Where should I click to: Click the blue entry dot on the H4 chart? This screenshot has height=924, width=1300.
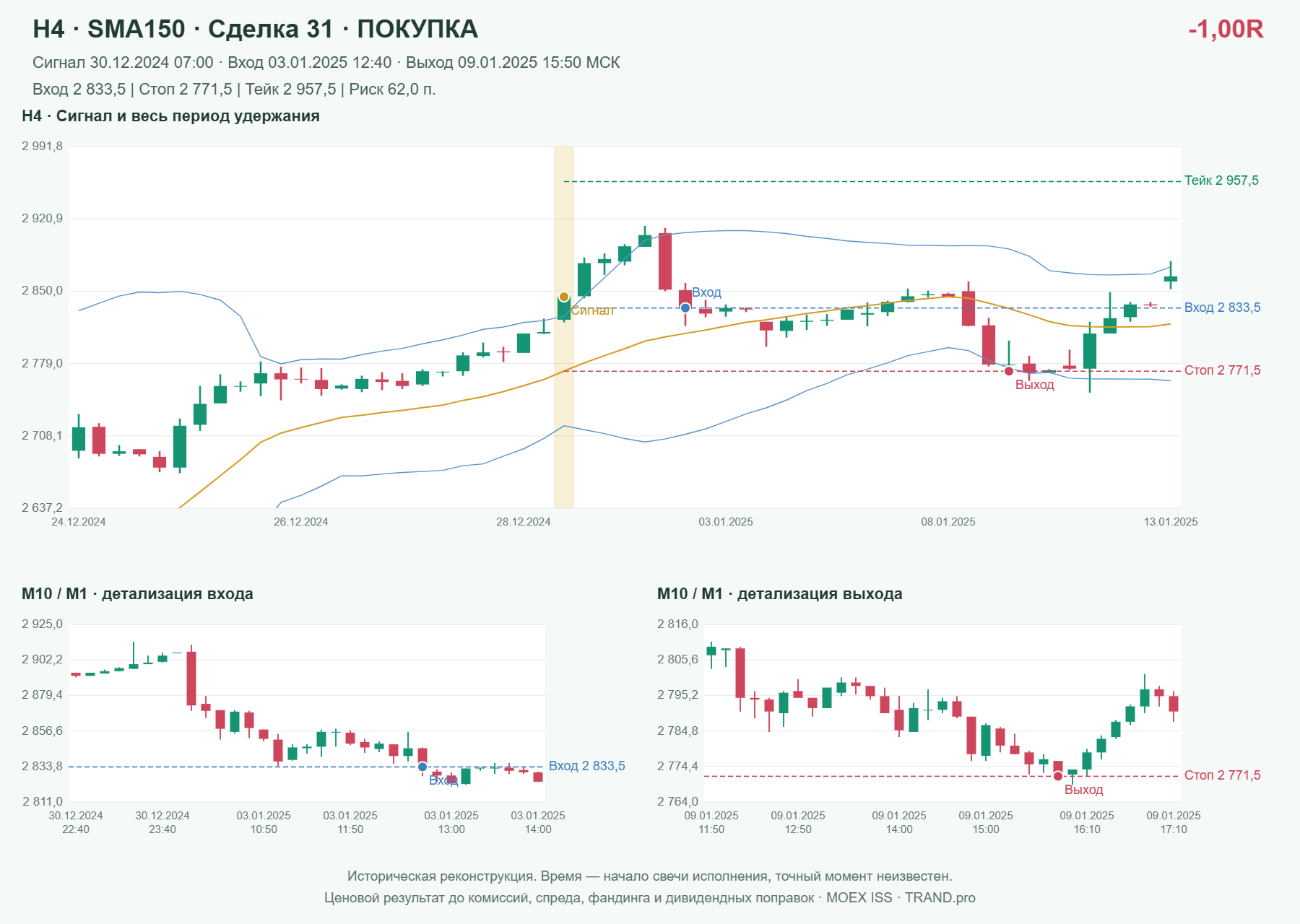click(x=685, y=308)
